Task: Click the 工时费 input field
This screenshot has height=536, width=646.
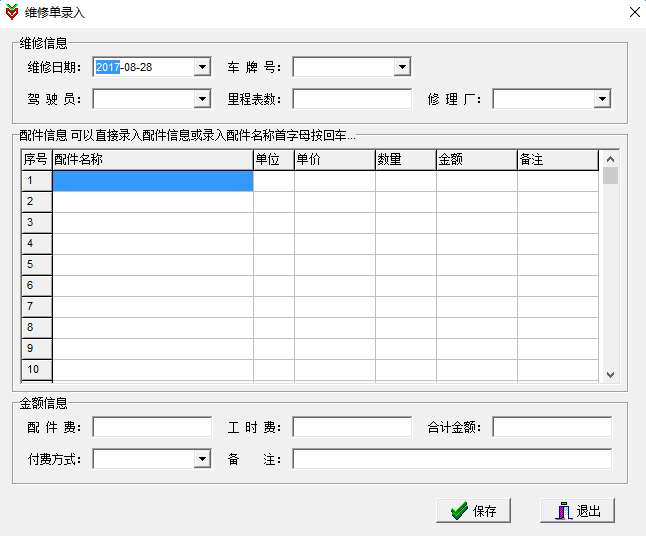Action: coord(352,427)
